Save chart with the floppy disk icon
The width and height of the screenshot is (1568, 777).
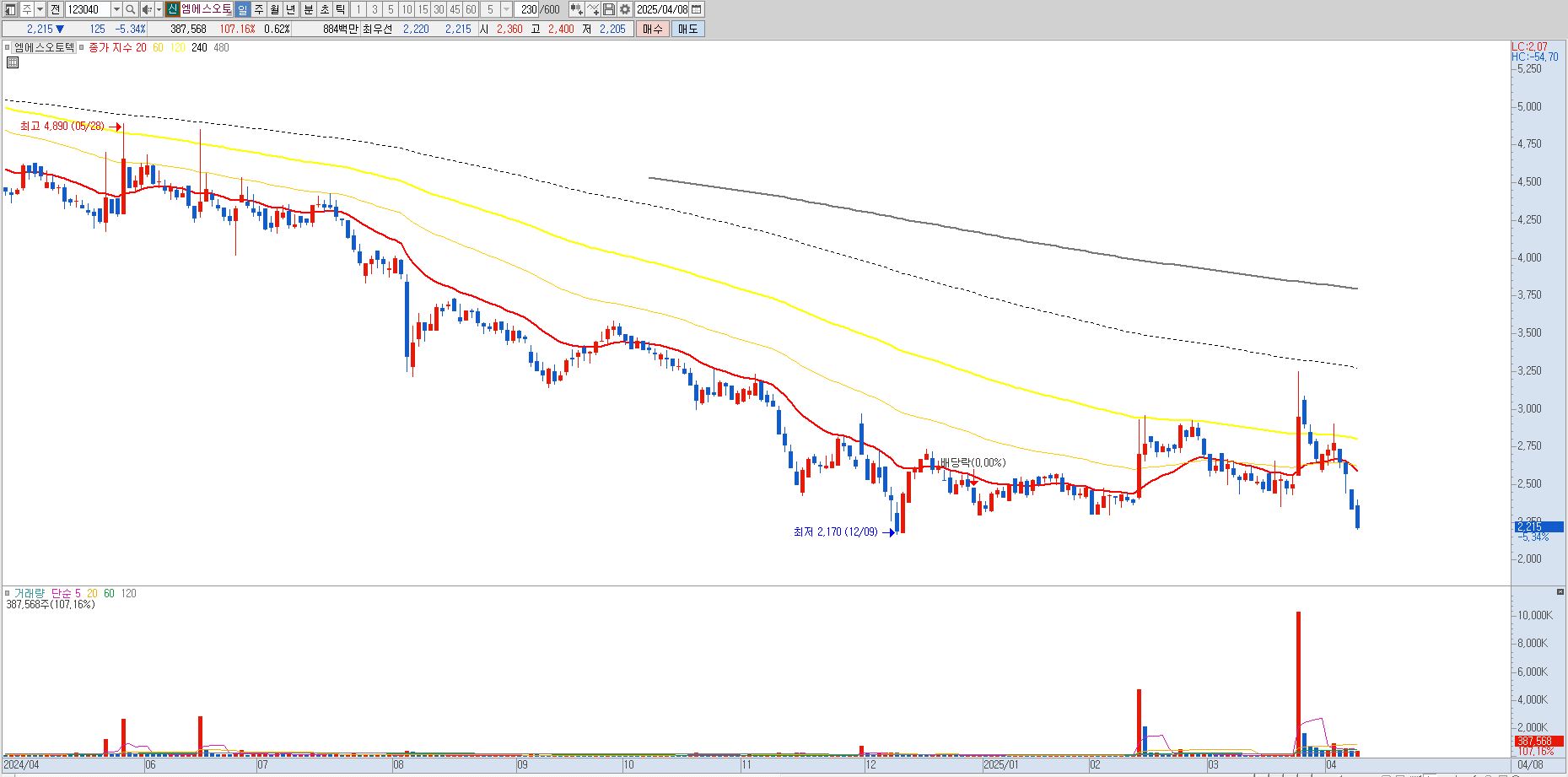pyautogui.click(x=609, y=9)
